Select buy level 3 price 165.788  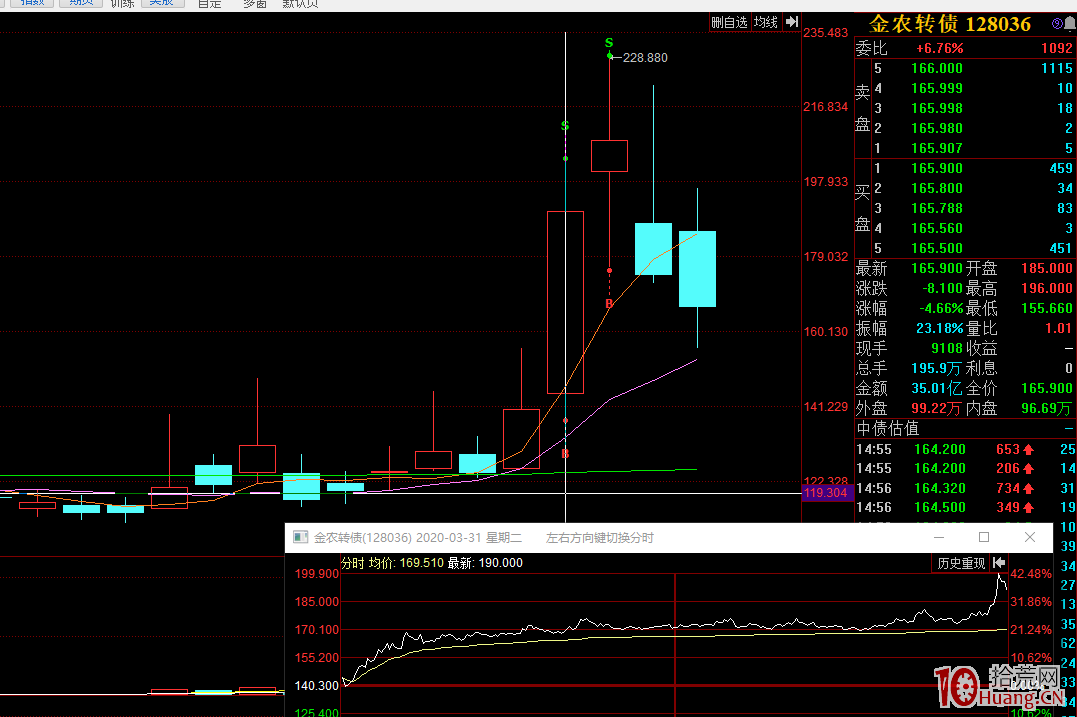coord(937,207)
